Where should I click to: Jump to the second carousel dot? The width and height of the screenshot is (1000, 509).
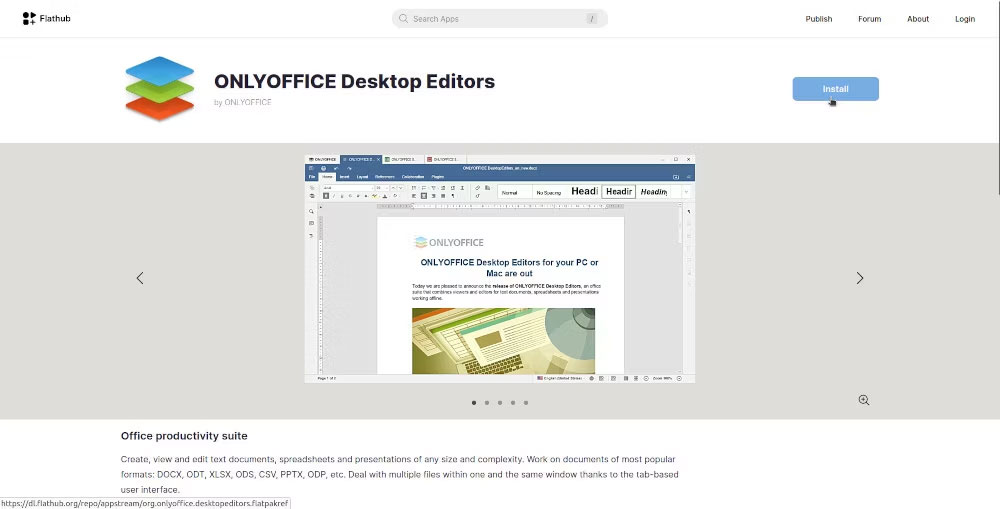click(487, 402)
